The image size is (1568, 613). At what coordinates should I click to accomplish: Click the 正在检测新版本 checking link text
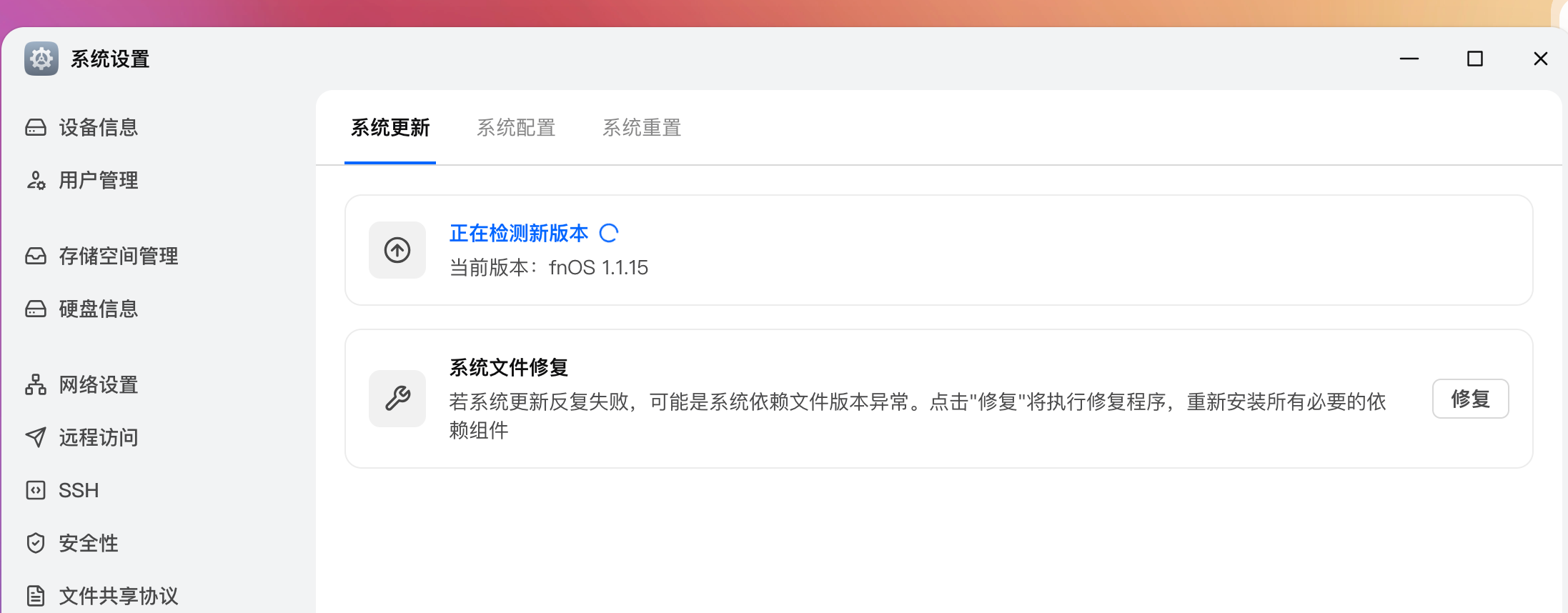tap(519, 233)
